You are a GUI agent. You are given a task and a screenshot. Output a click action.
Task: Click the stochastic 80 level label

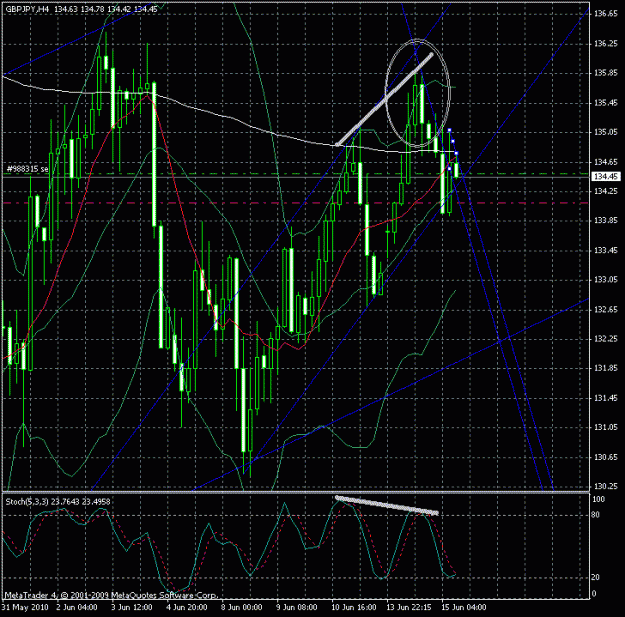point(596,515)
